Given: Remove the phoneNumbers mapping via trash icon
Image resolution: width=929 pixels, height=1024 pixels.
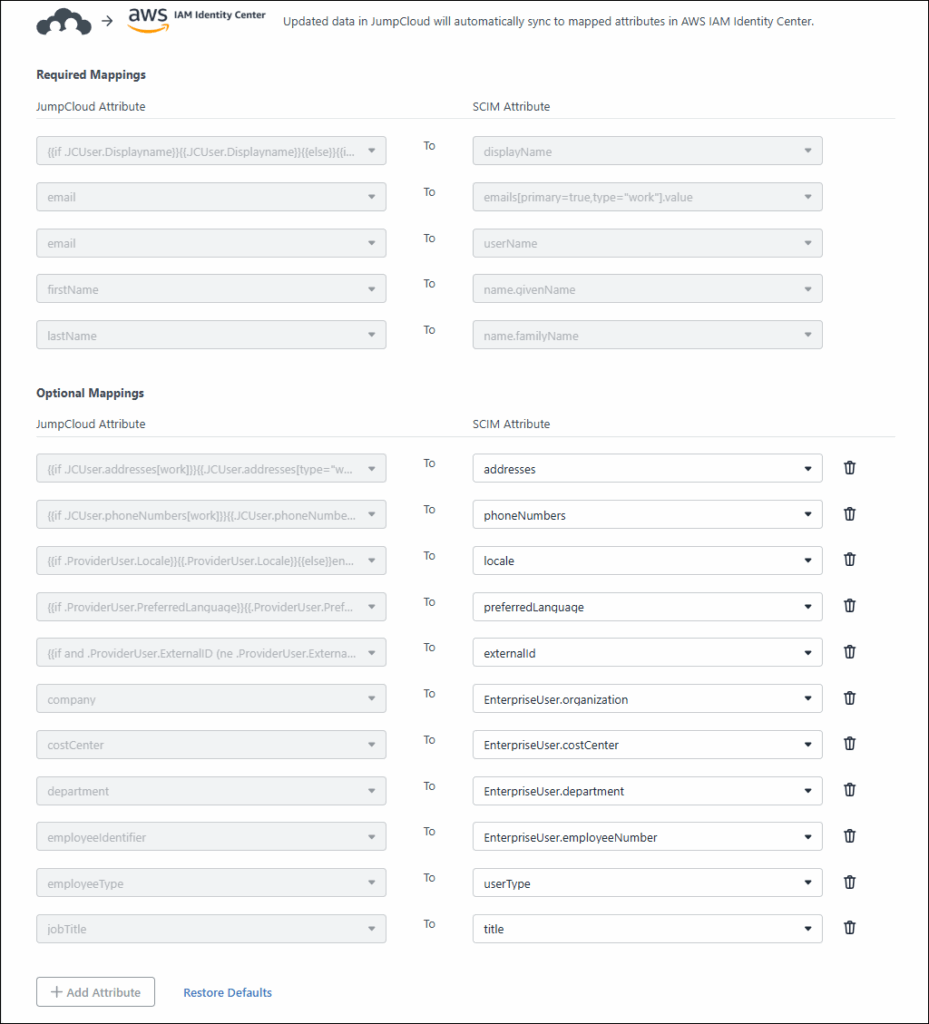Looking at the screenshot, I should [x=849, y=514].
